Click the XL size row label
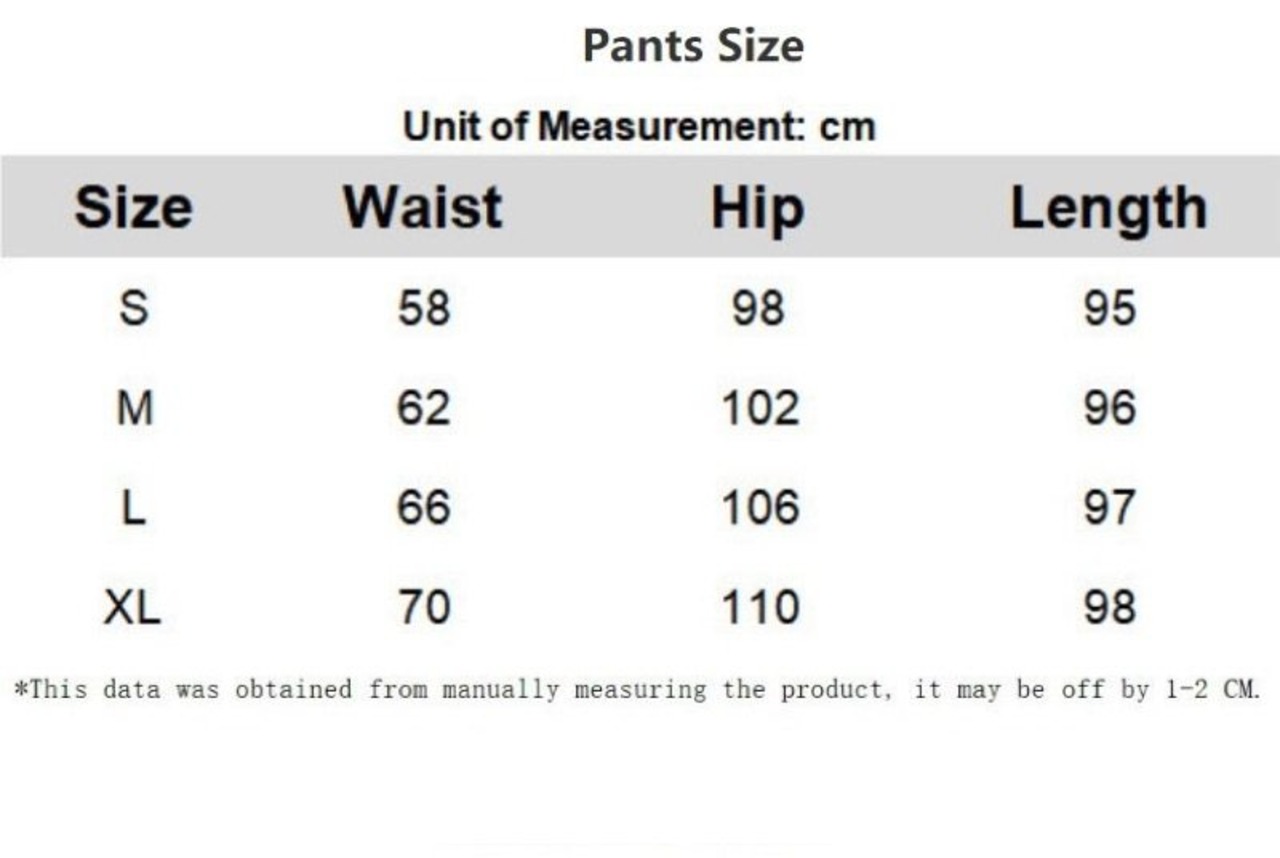 pyautogui.click(x=132, y=608)
